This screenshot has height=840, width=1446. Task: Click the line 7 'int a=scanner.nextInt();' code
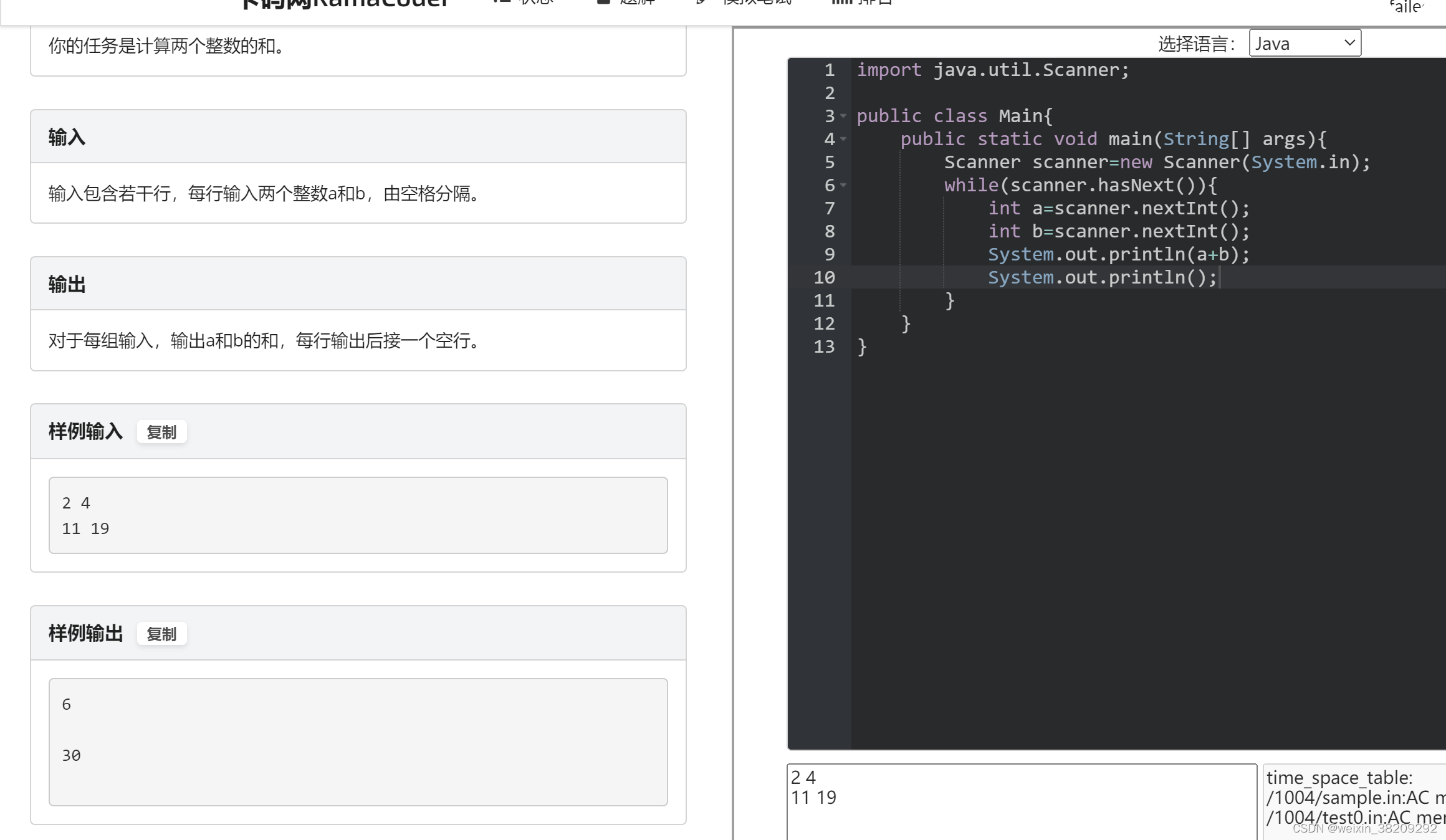click(x=1119, y=208)
